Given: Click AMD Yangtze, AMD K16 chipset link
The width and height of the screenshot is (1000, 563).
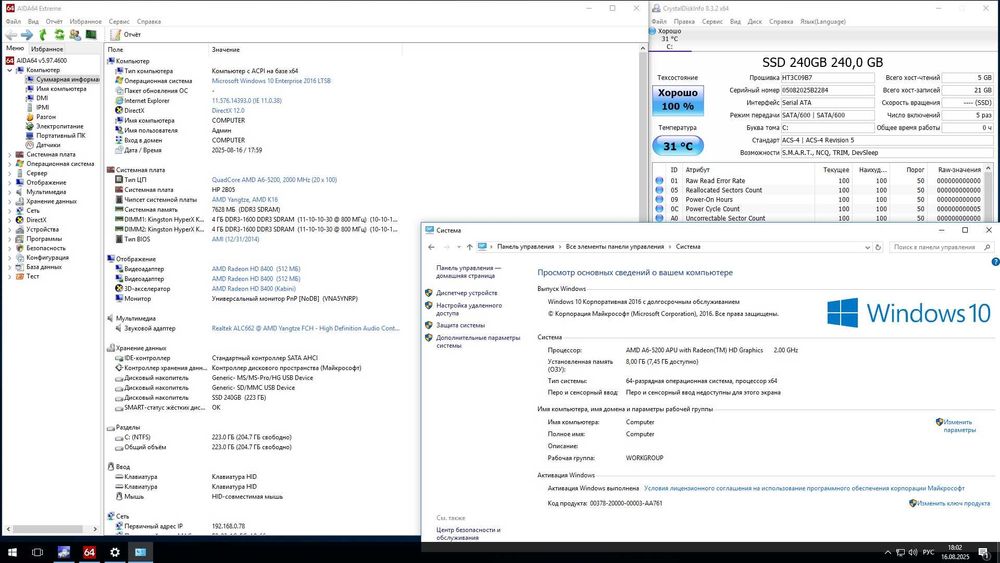Looking at the screenshot, I should point(245,200).
